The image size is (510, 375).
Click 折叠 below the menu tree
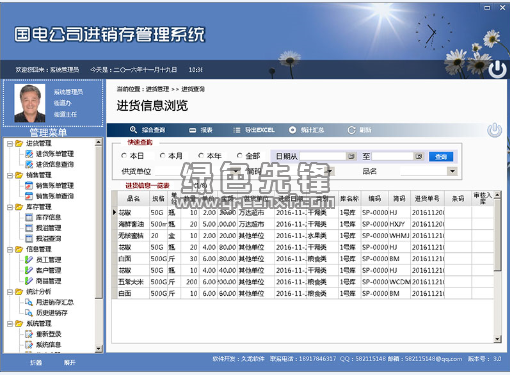36,362
